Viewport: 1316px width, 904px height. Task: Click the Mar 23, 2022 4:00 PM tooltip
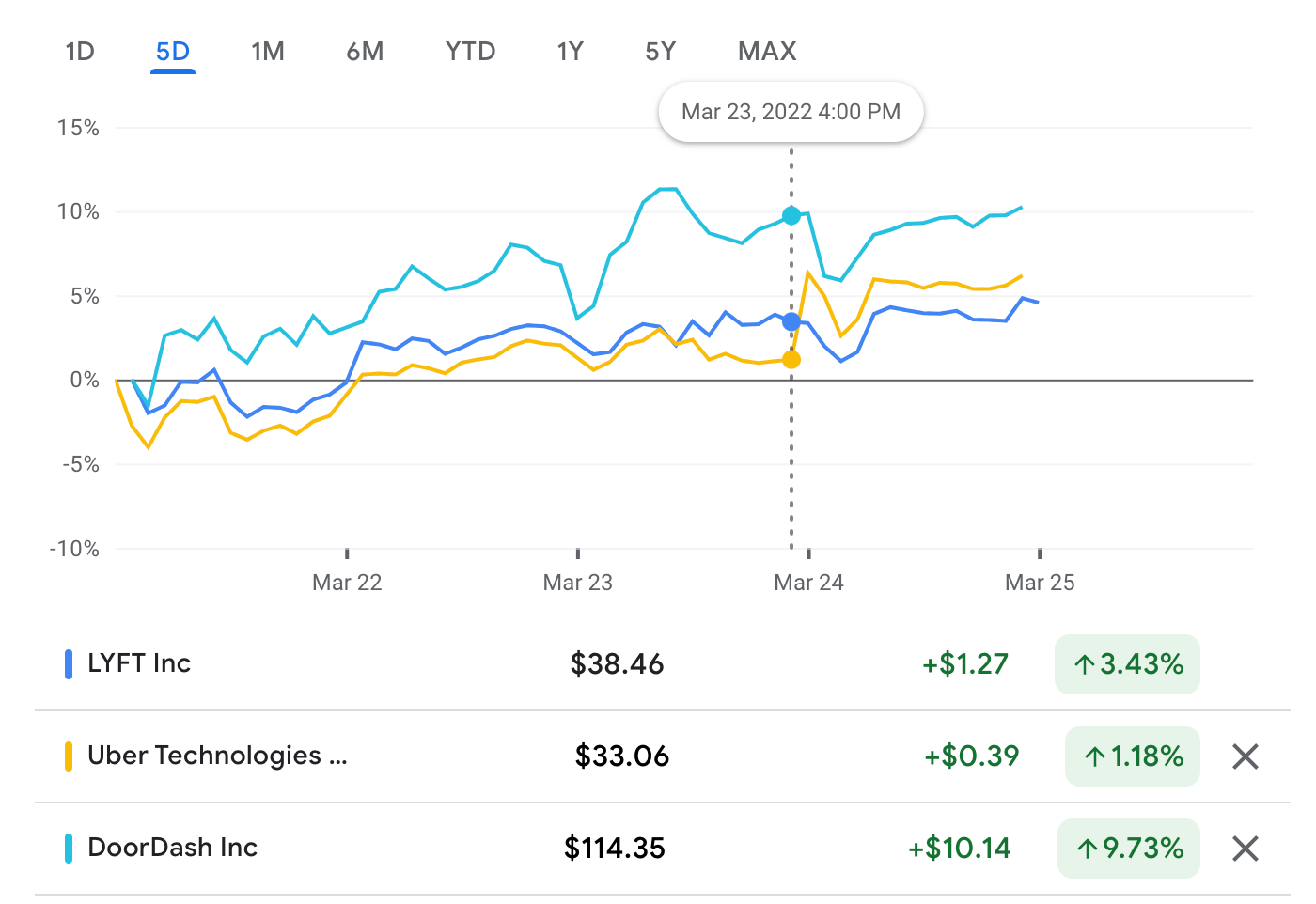791,113
